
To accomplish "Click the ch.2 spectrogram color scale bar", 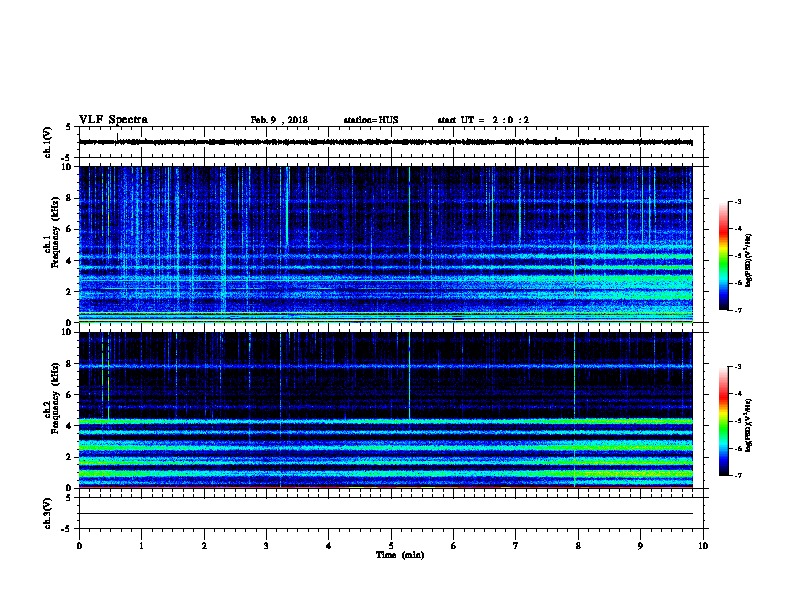I will (724, 421).
